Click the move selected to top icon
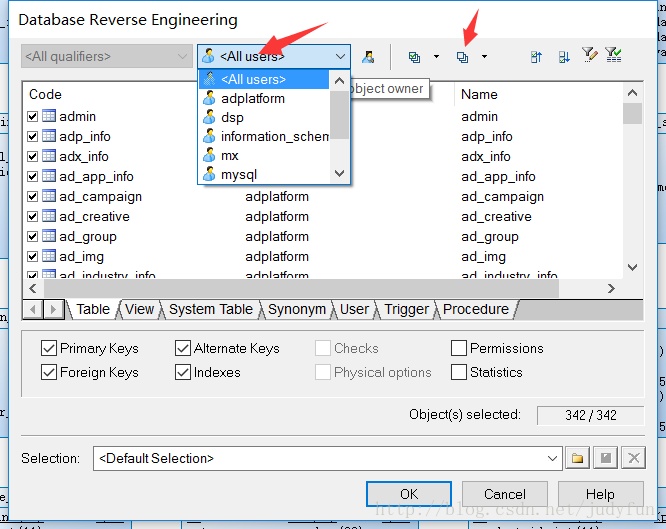The height and width of the screenshot is (529, 666). click(536, 57)
